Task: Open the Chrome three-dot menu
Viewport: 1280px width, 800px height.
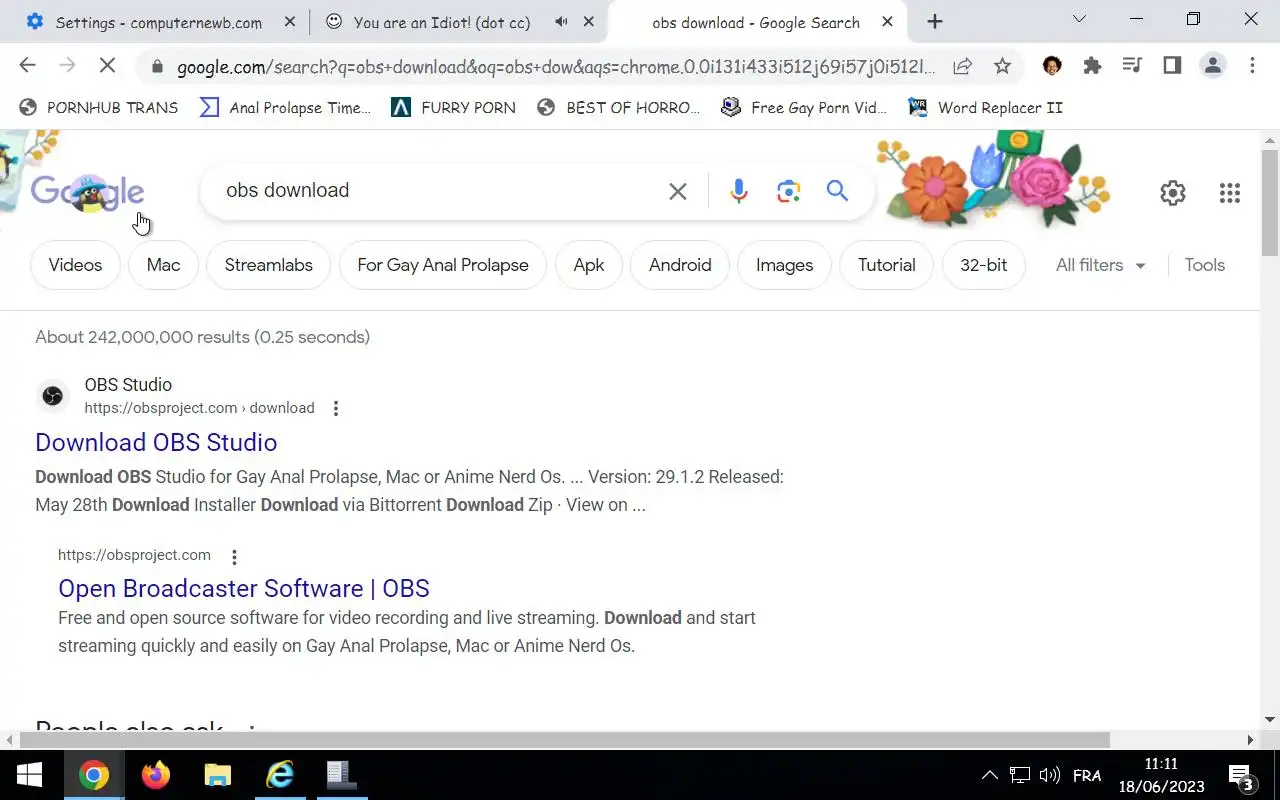Action: pos(1252,66)
